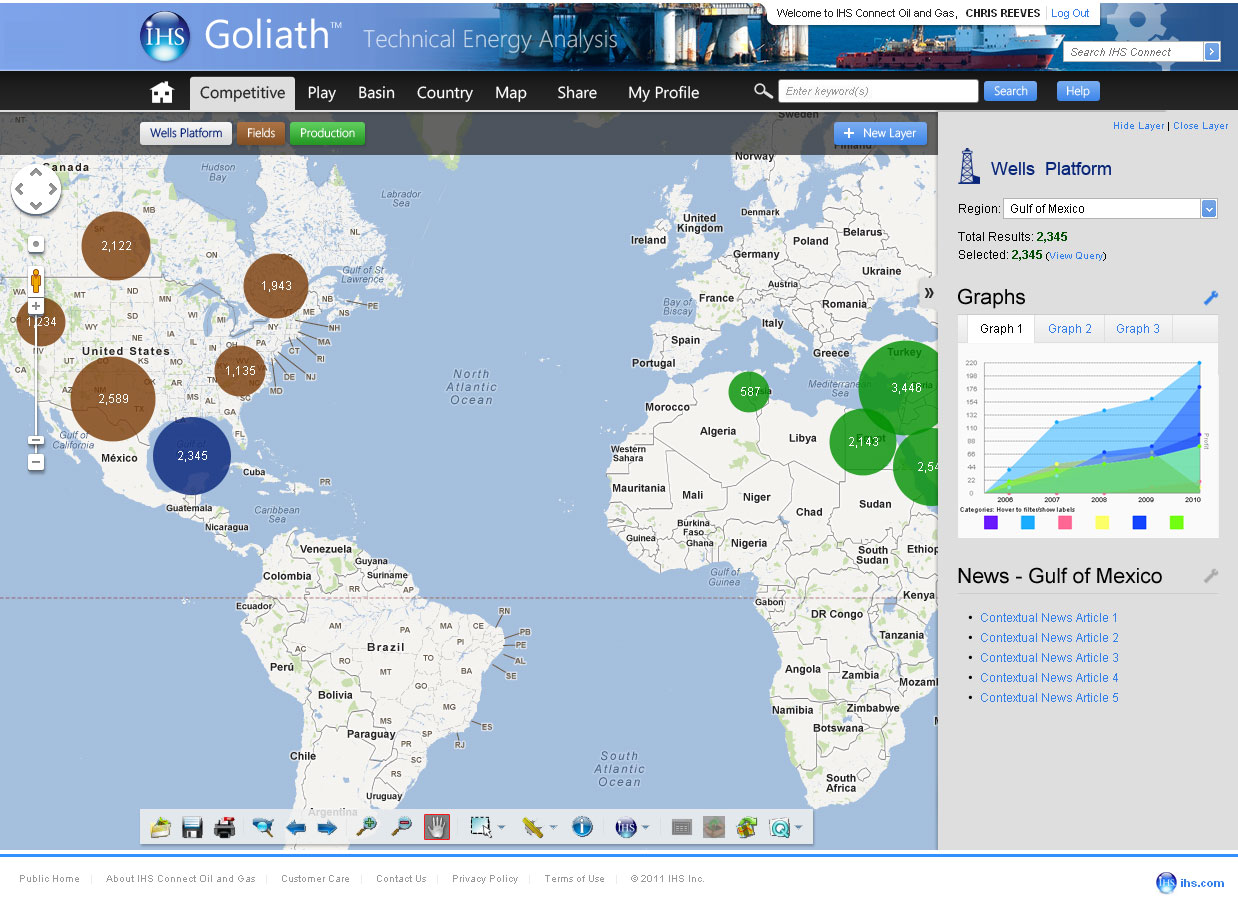Click the IHS globe toolbar icon
This screenshot has width=1238, height=907.
point(626,827)
